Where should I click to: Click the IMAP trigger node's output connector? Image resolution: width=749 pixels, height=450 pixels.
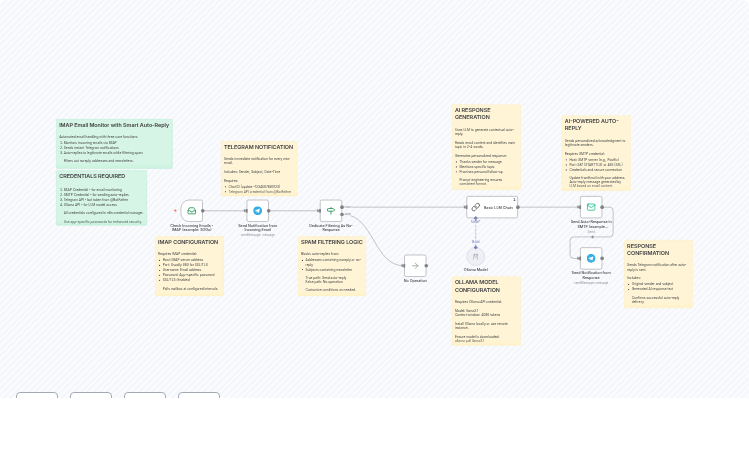[204, 211]
